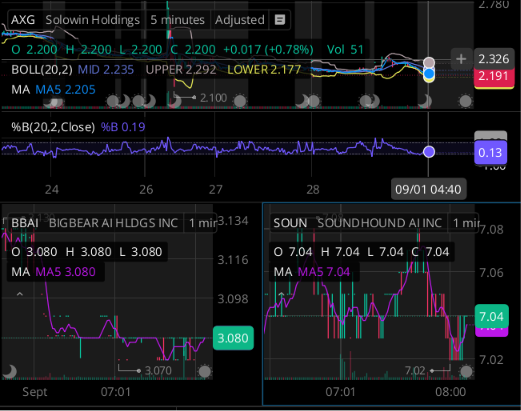Click the Sept label under BBAI chart
The height and width of the screenshot is (411, 521).
tap(35, 392)
